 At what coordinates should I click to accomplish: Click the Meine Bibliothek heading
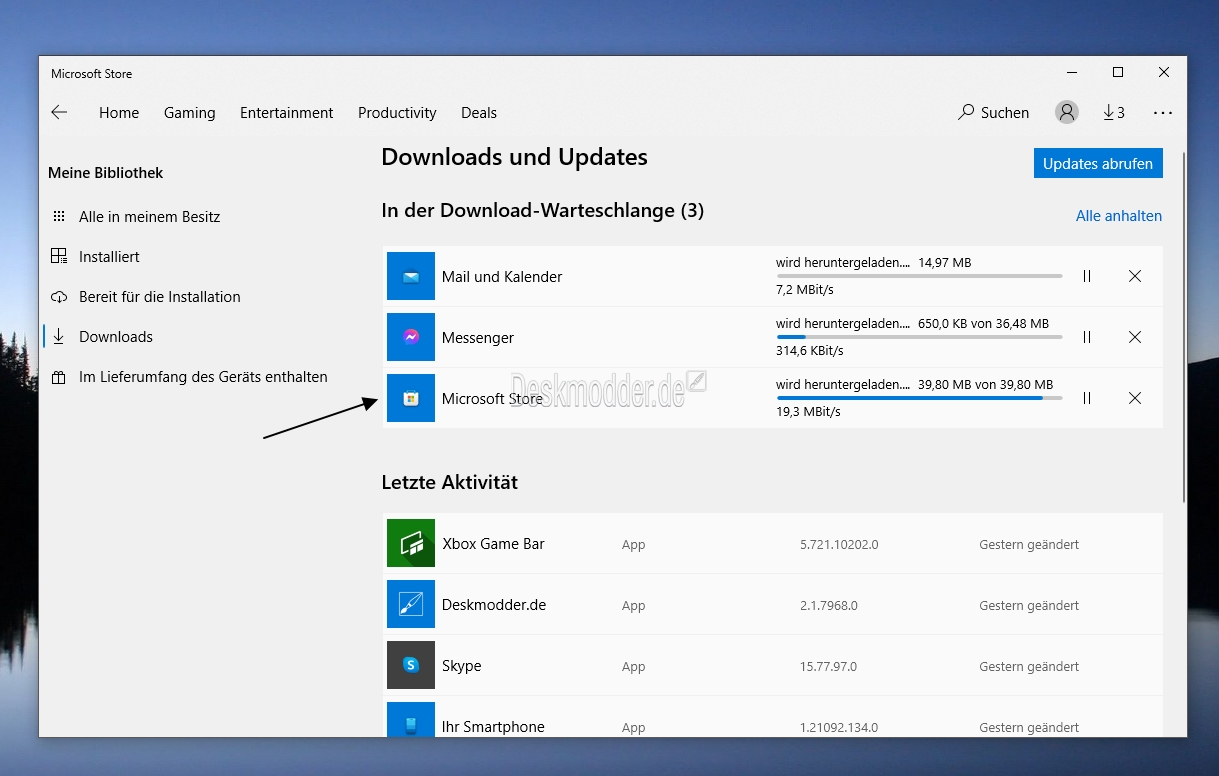click(x=105, y=173)
